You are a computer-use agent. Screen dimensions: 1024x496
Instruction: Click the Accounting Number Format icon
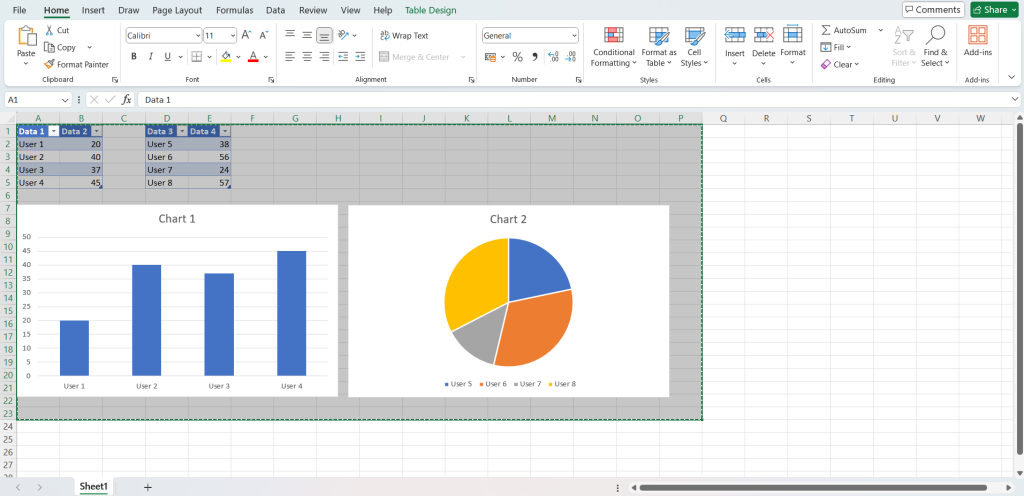click(490, 57)
